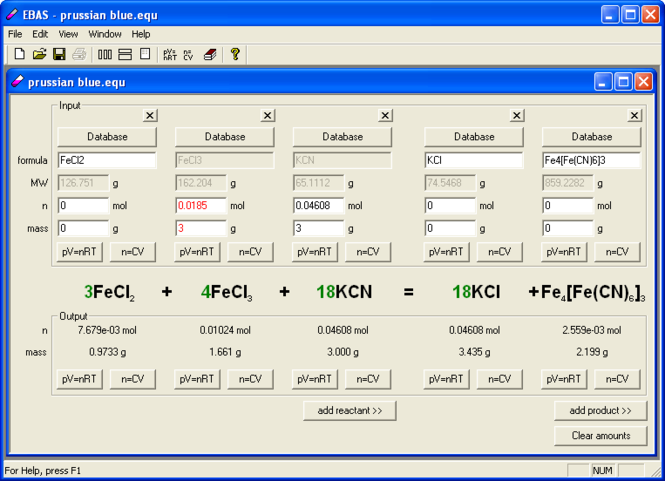Click the 18KCl term in the equation
Viewport: 665px width, 481px height.
(476, 292)
